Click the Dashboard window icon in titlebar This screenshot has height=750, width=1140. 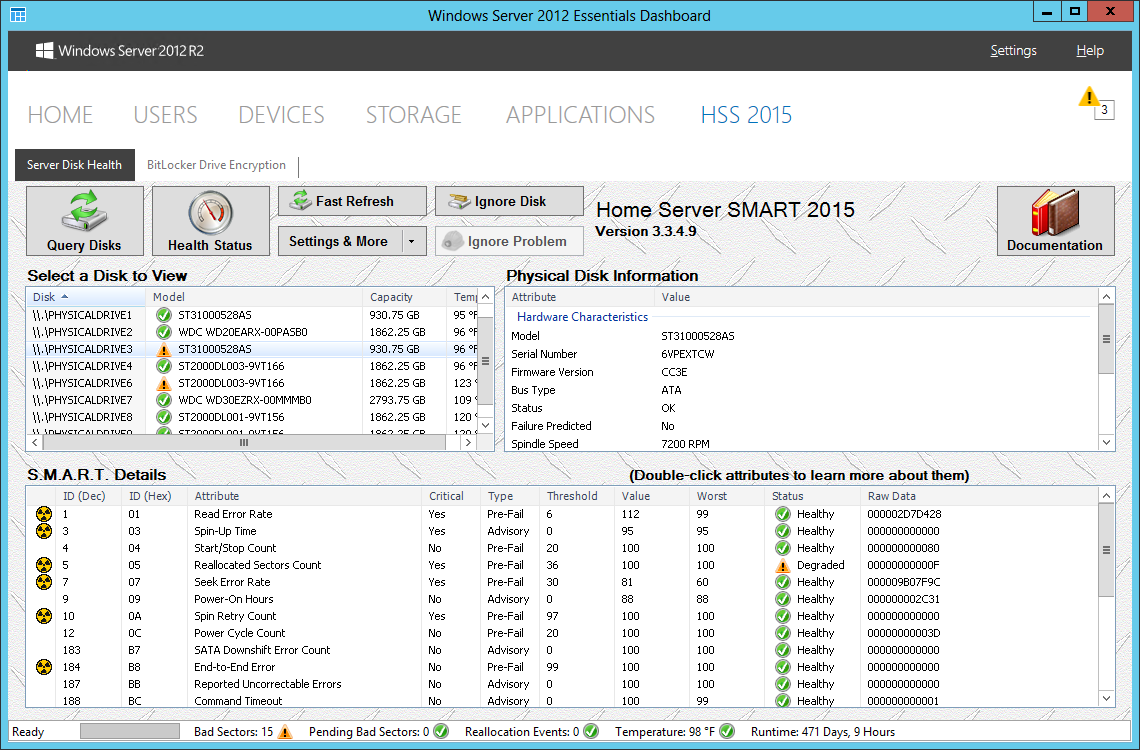pos(17,15)
